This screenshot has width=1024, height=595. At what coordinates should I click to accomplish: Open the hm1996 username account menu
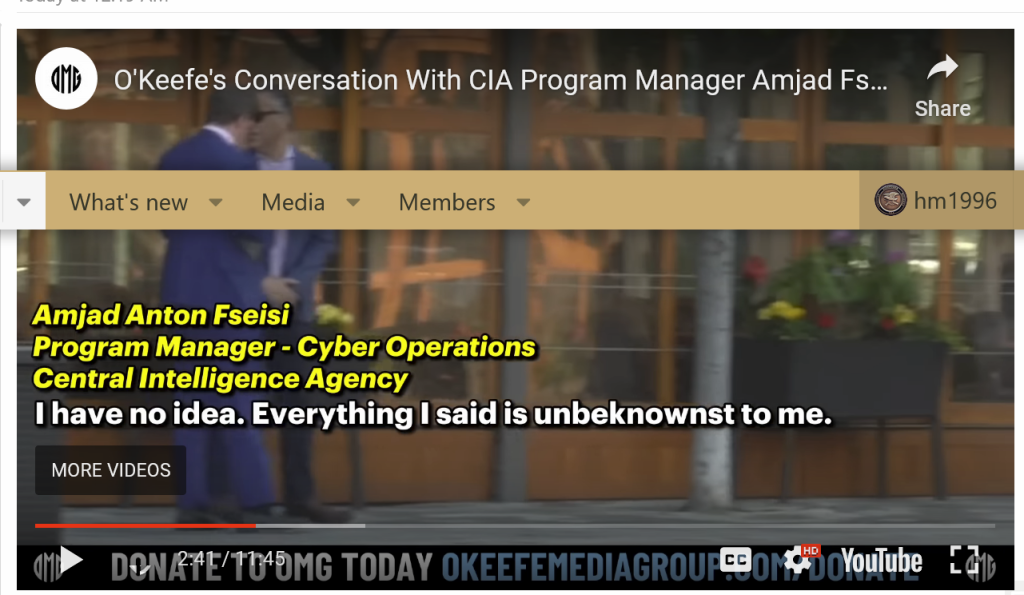pos(955,201)
